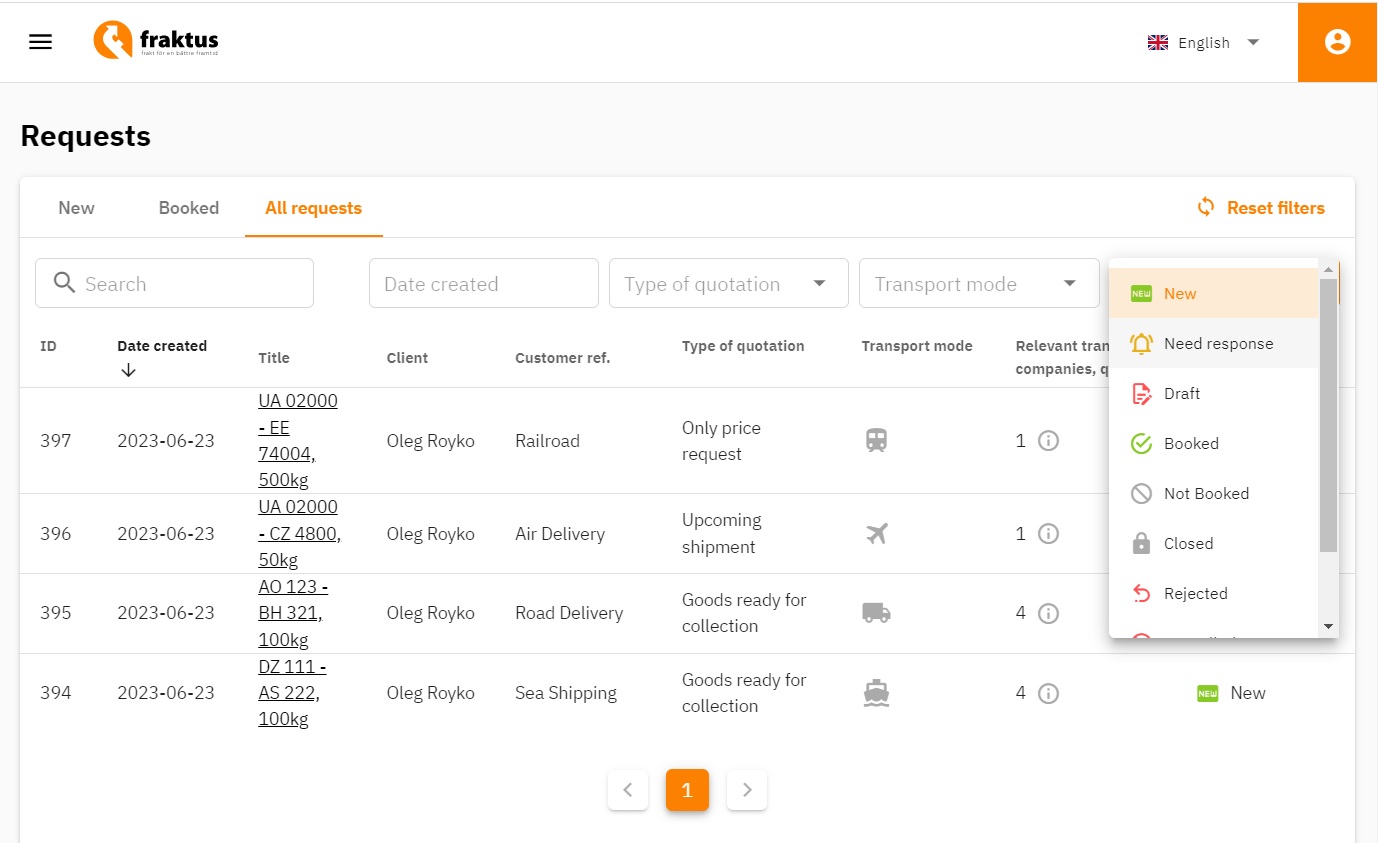Click the green New icon in dropdown
The height and width of the screenshot is (843, 1378).
tap(1141, 293)
